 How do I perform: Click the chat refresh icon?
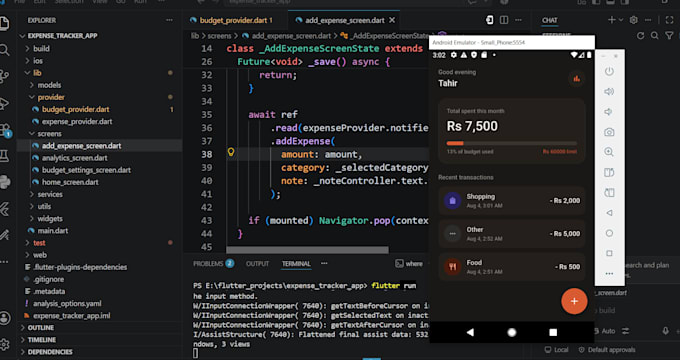[x=641, y=36]
